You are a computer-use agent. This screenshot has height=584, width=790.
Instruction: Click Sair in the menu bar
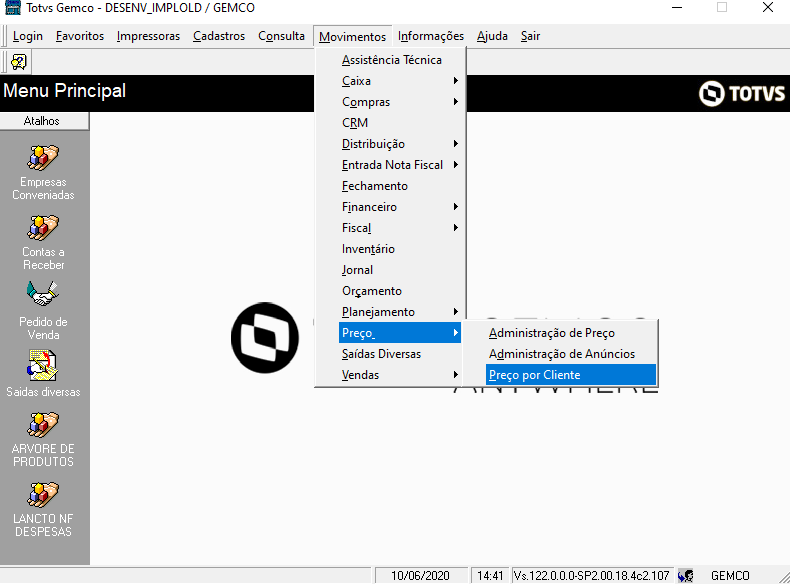[530, 36]
